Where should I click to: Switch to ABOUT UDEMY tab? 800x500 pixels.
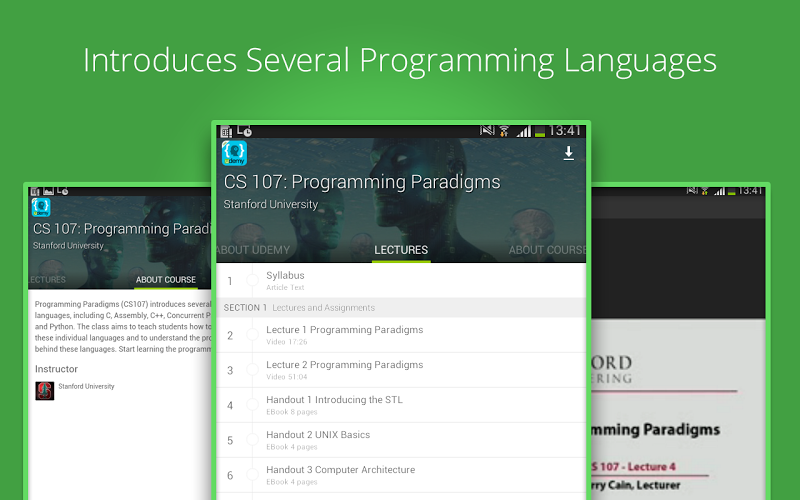253,250
